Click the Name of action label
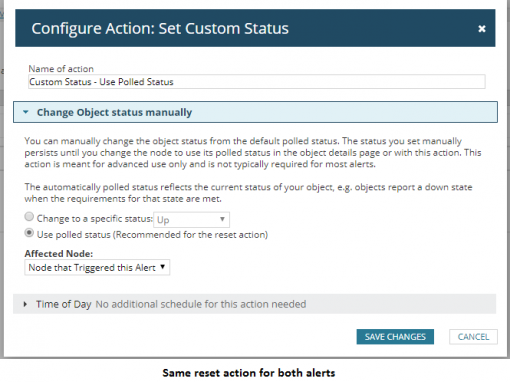The height and width of the screenshot is (382, 510). 61,69
